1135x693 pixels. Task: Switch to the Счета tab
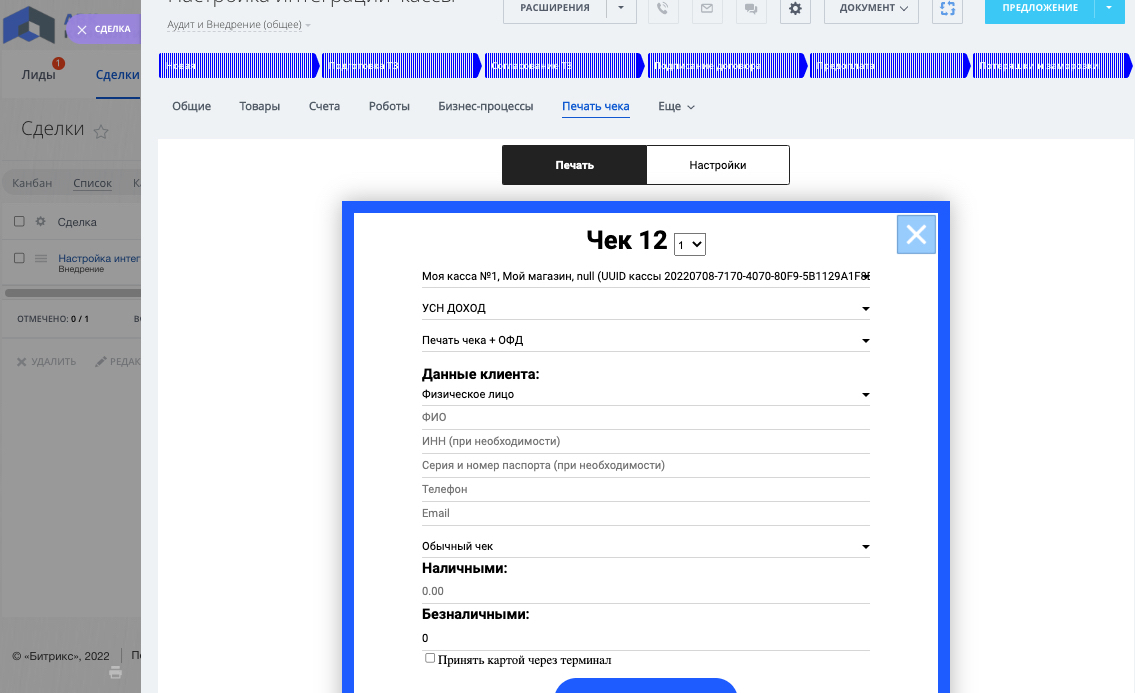(x=324, y=106)
